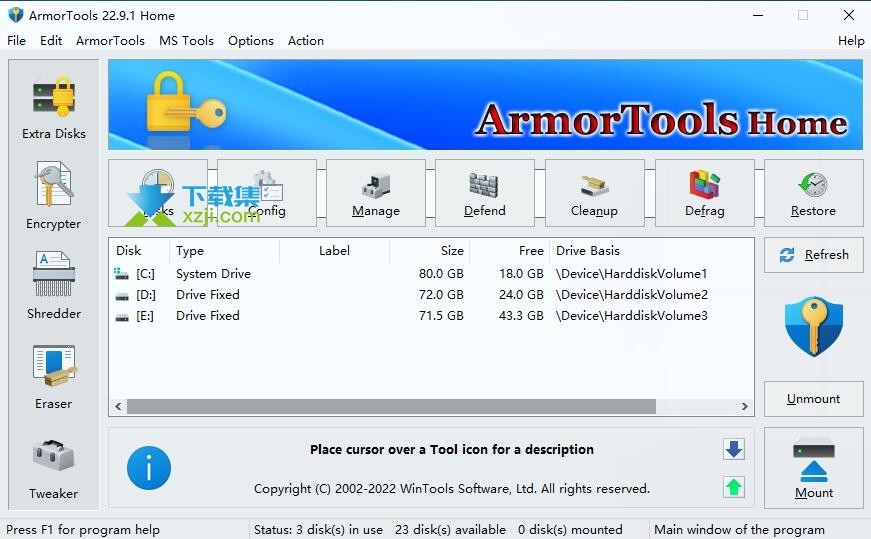Viewport: 871px width, 539px height.
Task: Click "Status: 3 disk(s) in use" text
Action: click(318, 530)
